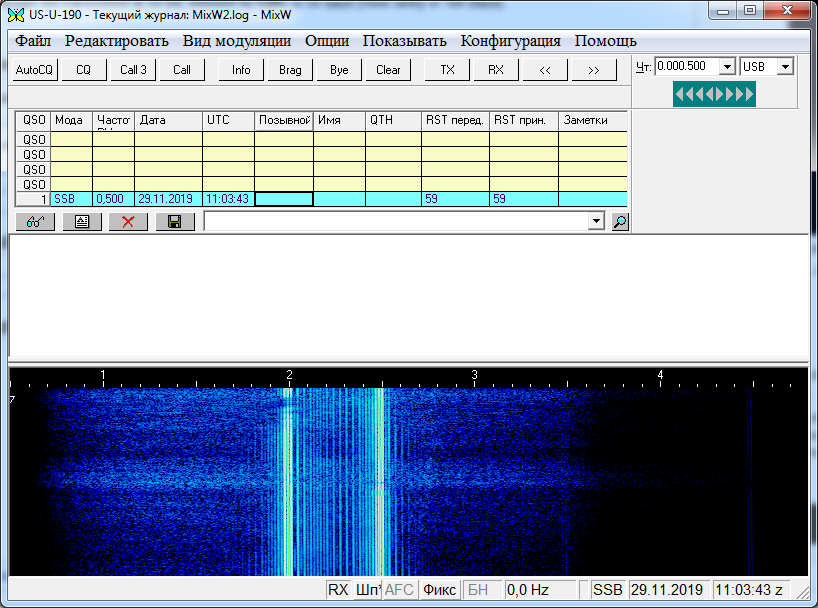818x608 pixels.
Task: Select the UTC column header
Action: tap(228, 121)
